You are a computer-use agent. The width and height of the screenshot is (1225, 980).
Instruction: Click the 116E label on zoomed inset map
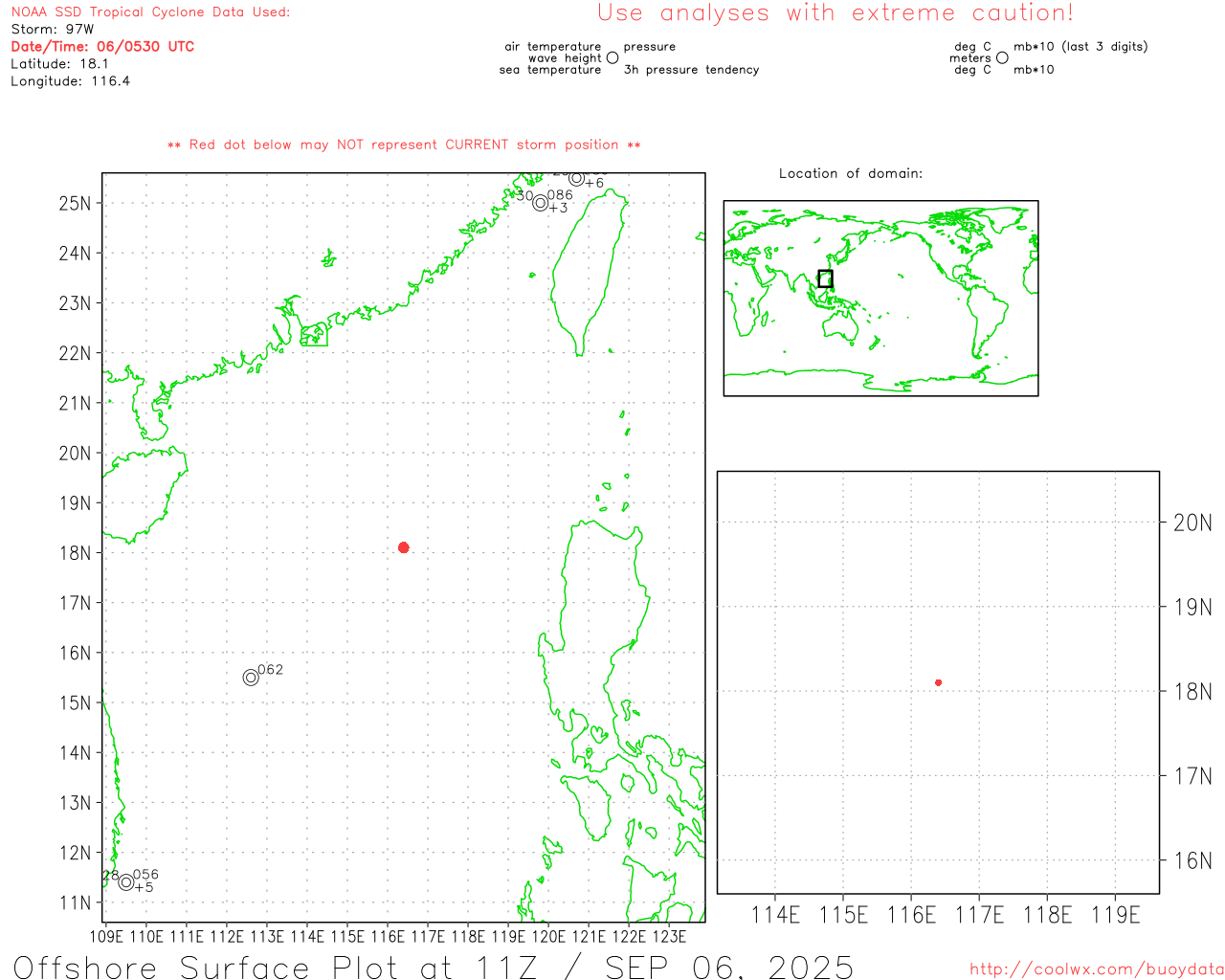911,916
